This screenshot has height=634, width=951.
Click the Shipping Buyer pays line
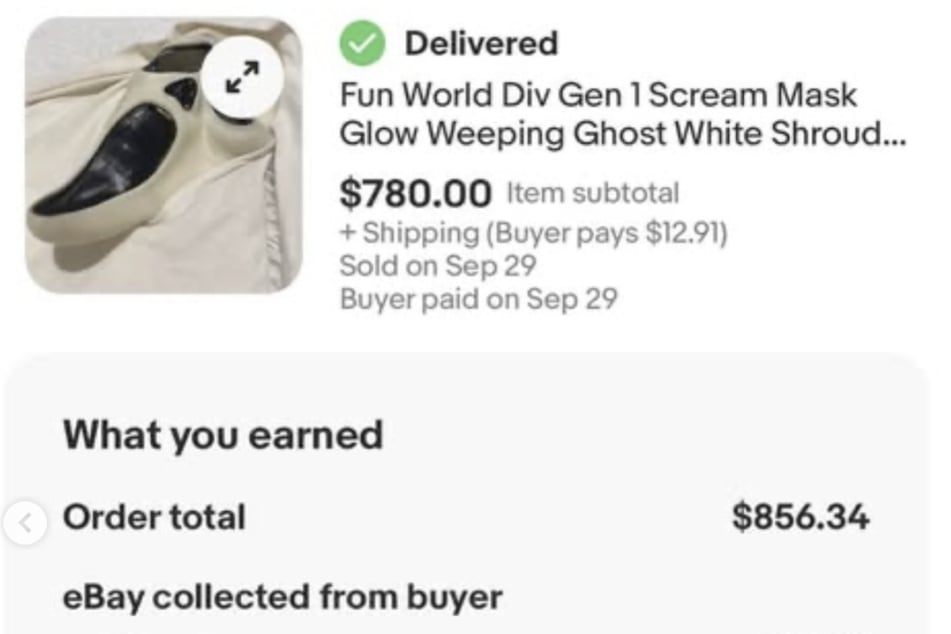(x=533, y=234)
